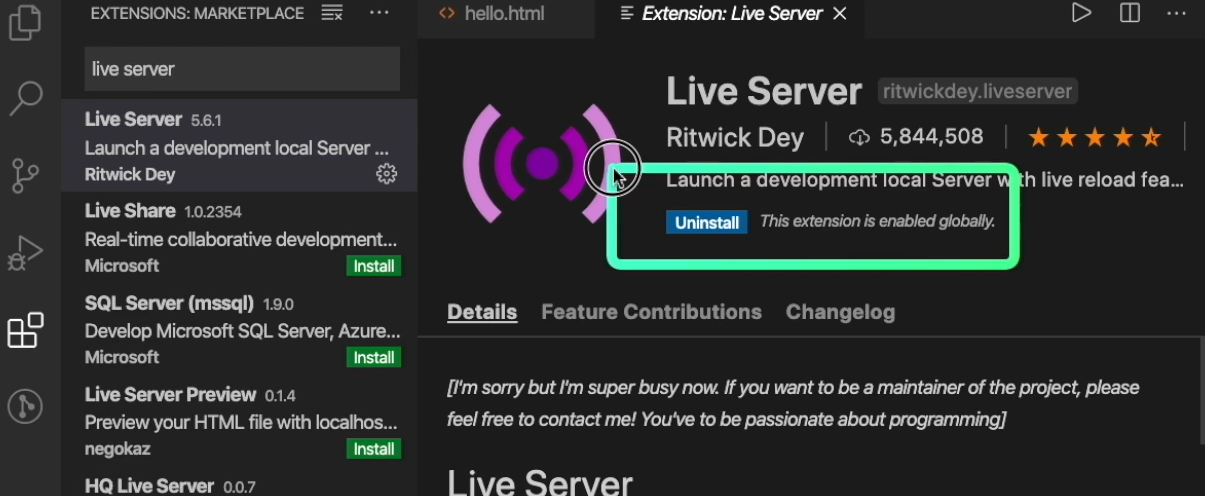Clear extensions search results icon

[x=332, y=13]
